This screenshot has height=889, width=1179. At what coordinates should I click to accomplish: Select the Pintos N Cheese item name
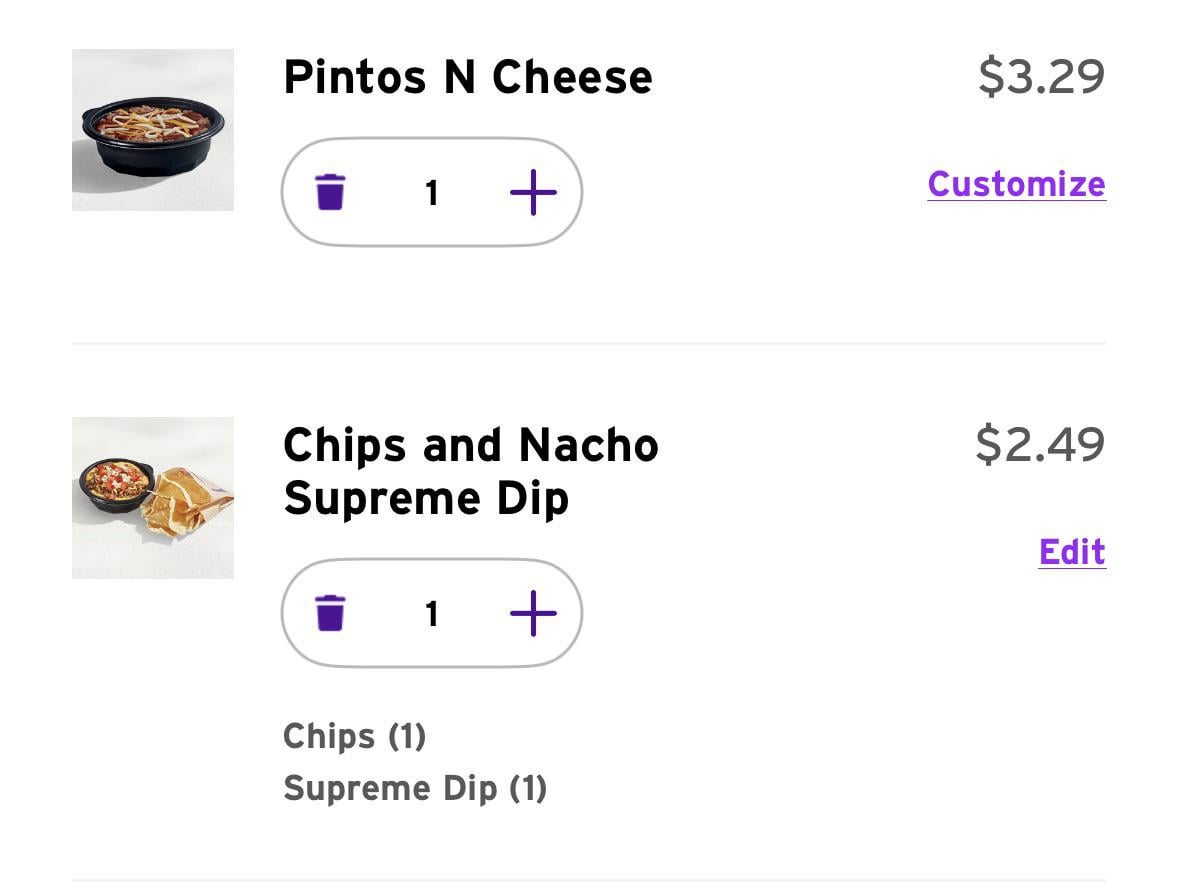467,77
